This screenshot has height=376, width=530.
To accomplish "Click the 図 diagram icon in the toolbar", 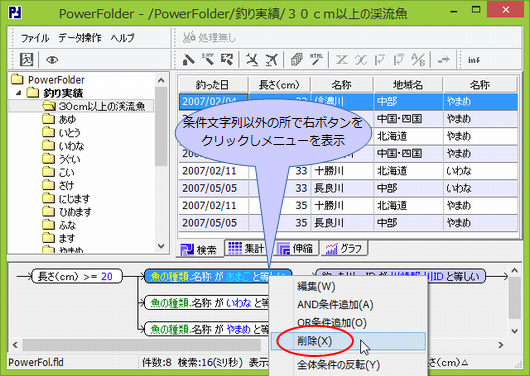I will pos(26,60).
